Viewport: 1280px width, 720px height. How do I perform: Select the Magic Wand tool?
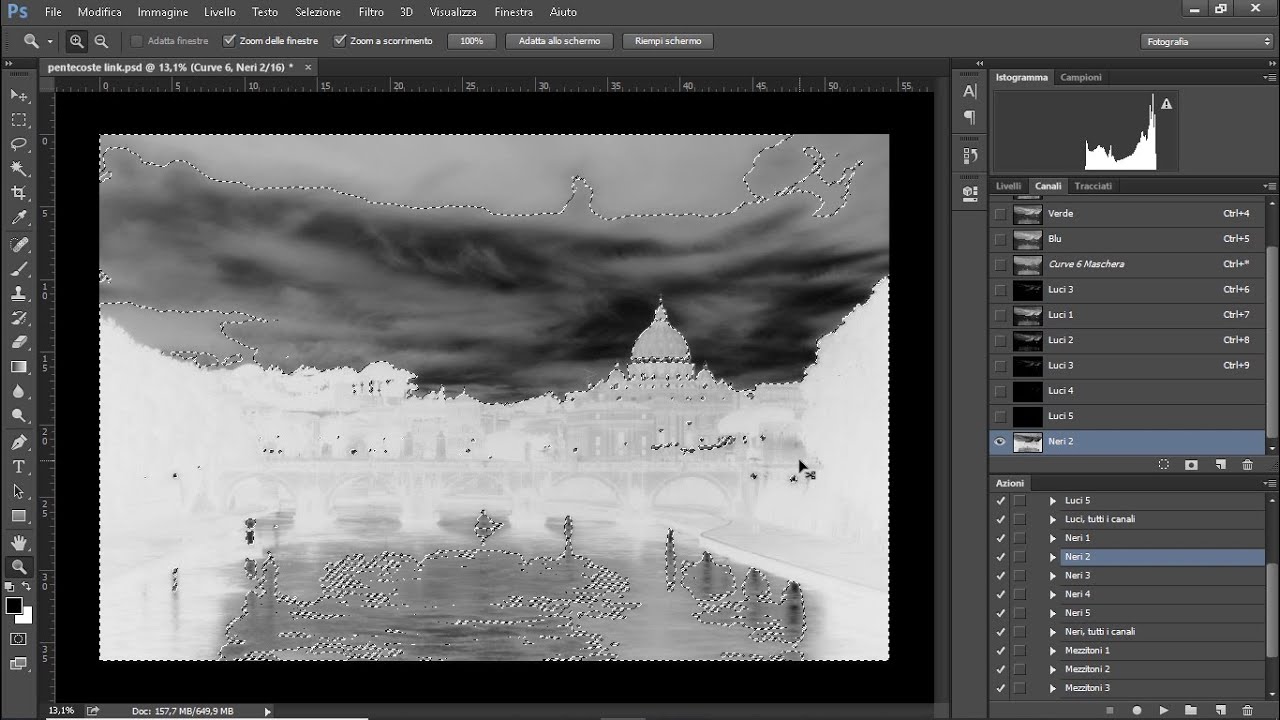pyautogui.click(x=19, y=169)
